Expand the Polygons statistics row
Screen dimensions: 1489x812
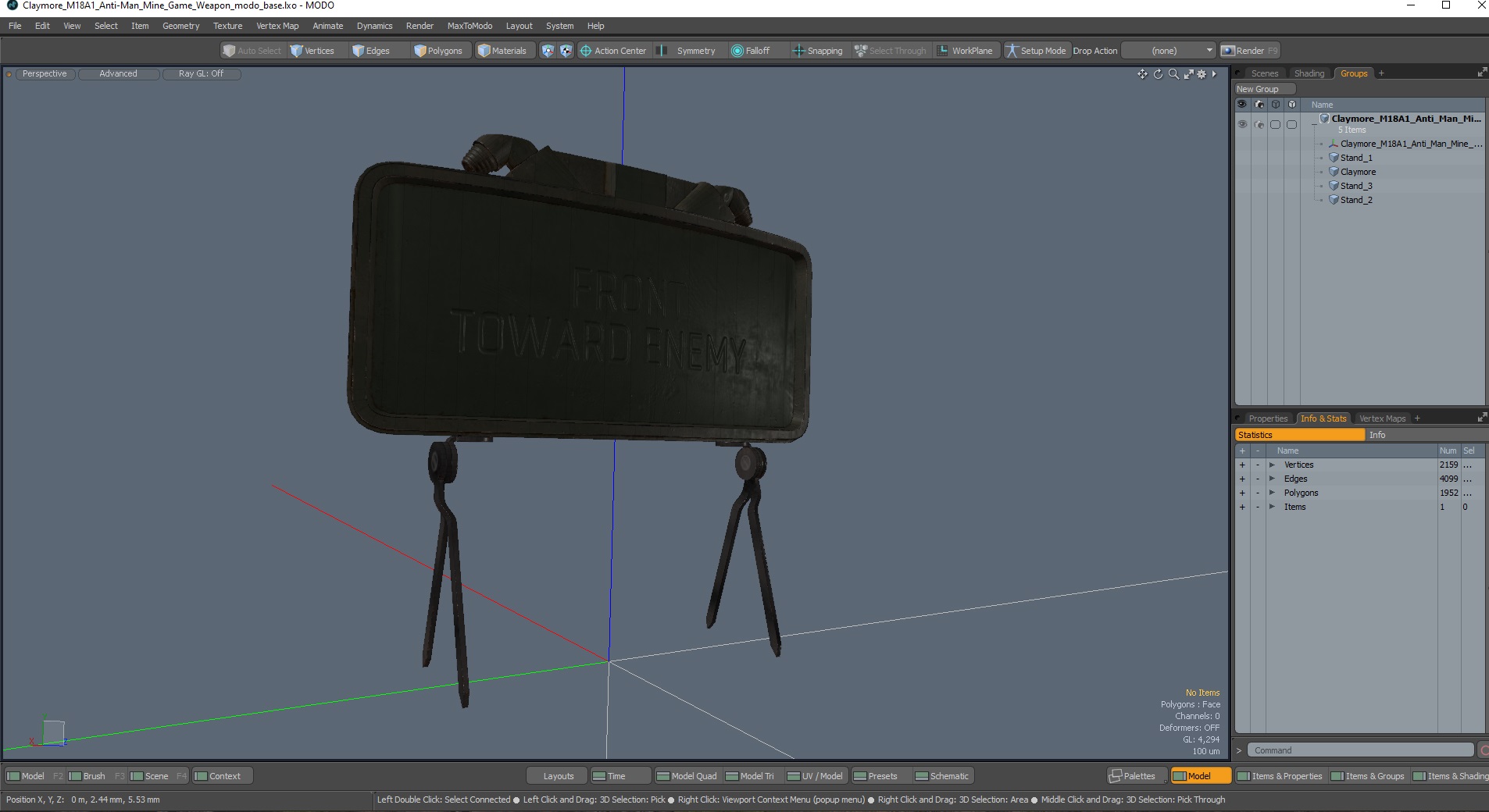pos(1272,493)
